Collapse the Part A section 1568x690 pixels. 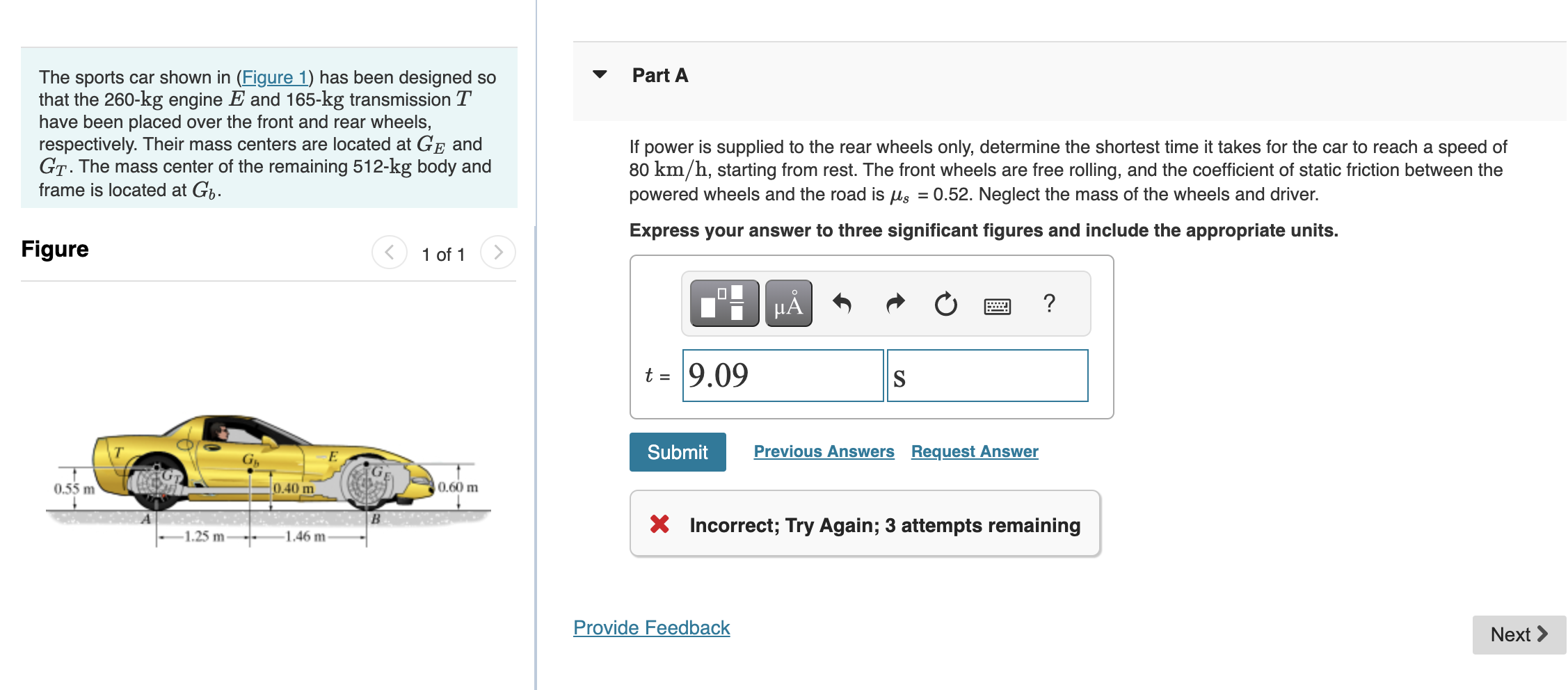601,75
